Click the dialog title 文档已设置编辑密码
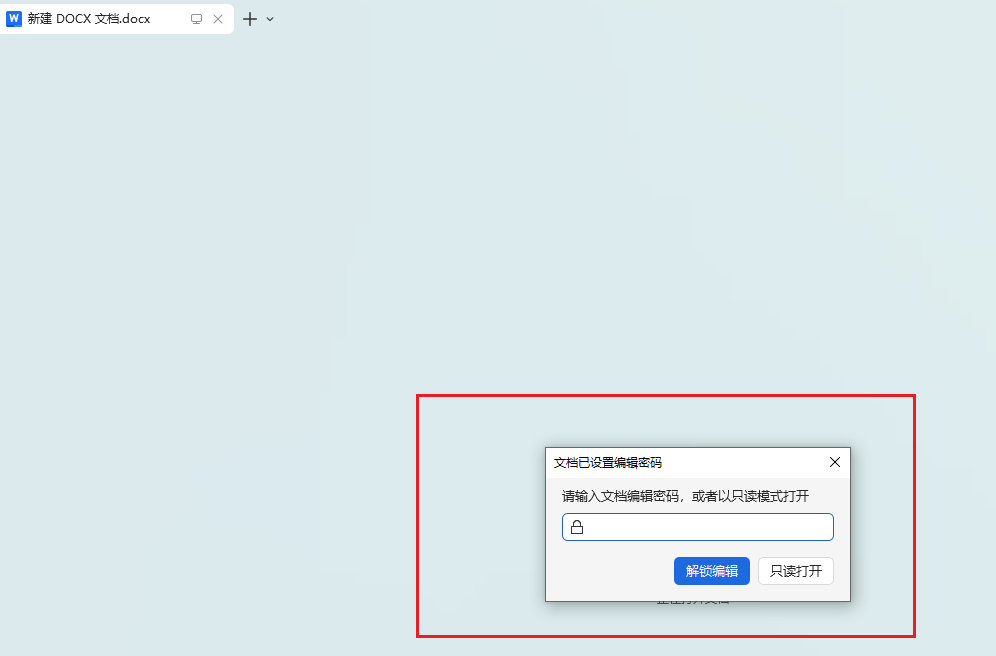This screenshot has height=656, width=996. click(609, 462)
